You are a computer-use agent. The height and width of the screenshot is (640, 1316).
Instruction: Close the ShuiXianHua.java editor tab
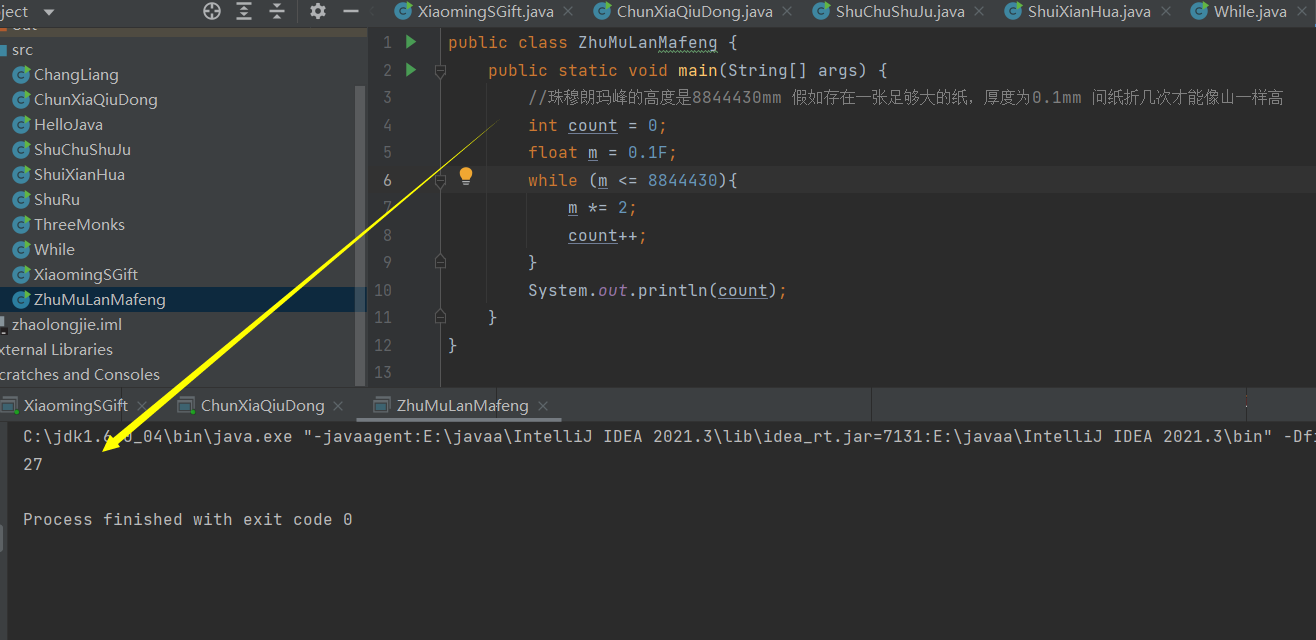point(1165,12)
